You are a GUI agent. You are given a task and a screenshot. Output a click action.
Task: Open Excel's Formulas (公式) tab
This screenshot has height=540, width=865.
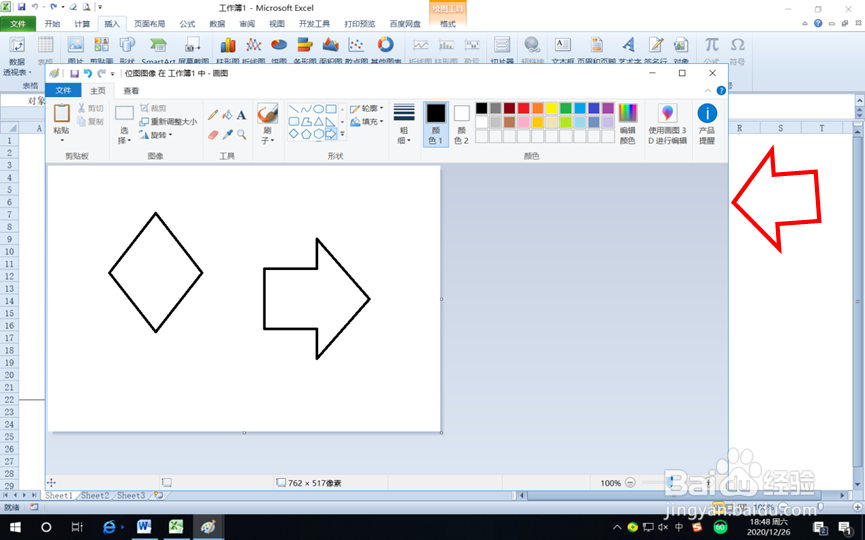pos(187,24)
